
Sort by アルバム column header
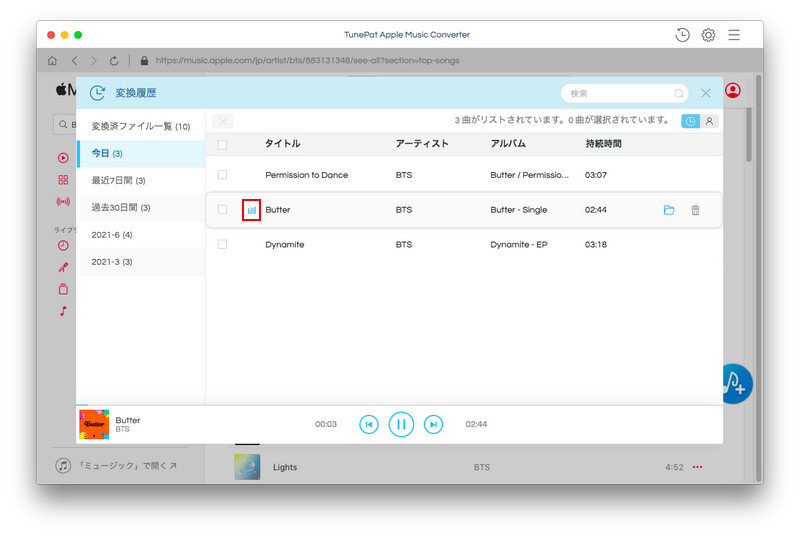coord(508,144)
